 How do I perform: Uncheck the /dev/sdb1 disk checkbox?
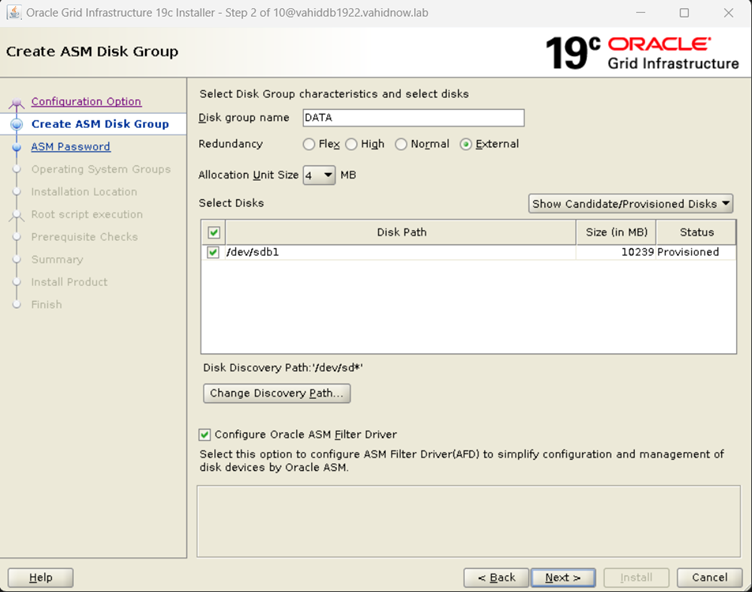pyautogui.click(x=213, y=253)
